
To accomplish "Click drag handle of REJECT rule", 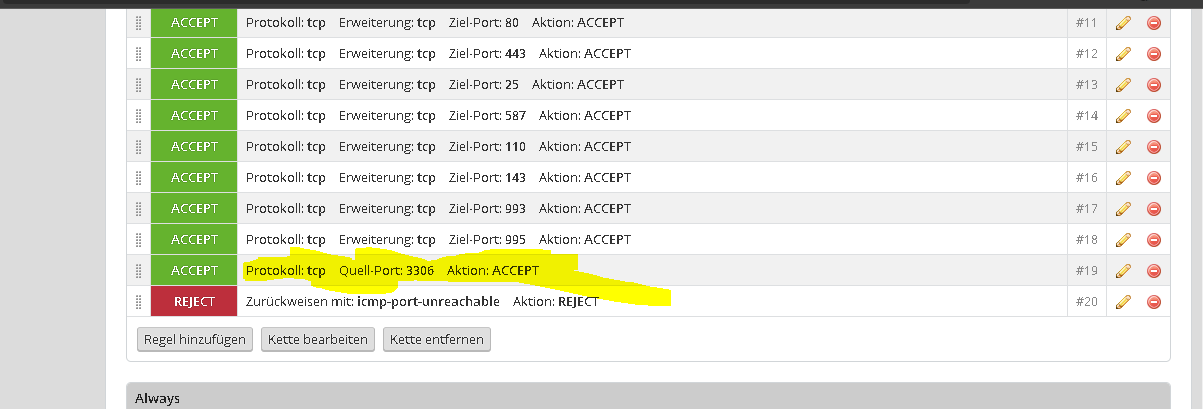I will (x=139, y=302).
